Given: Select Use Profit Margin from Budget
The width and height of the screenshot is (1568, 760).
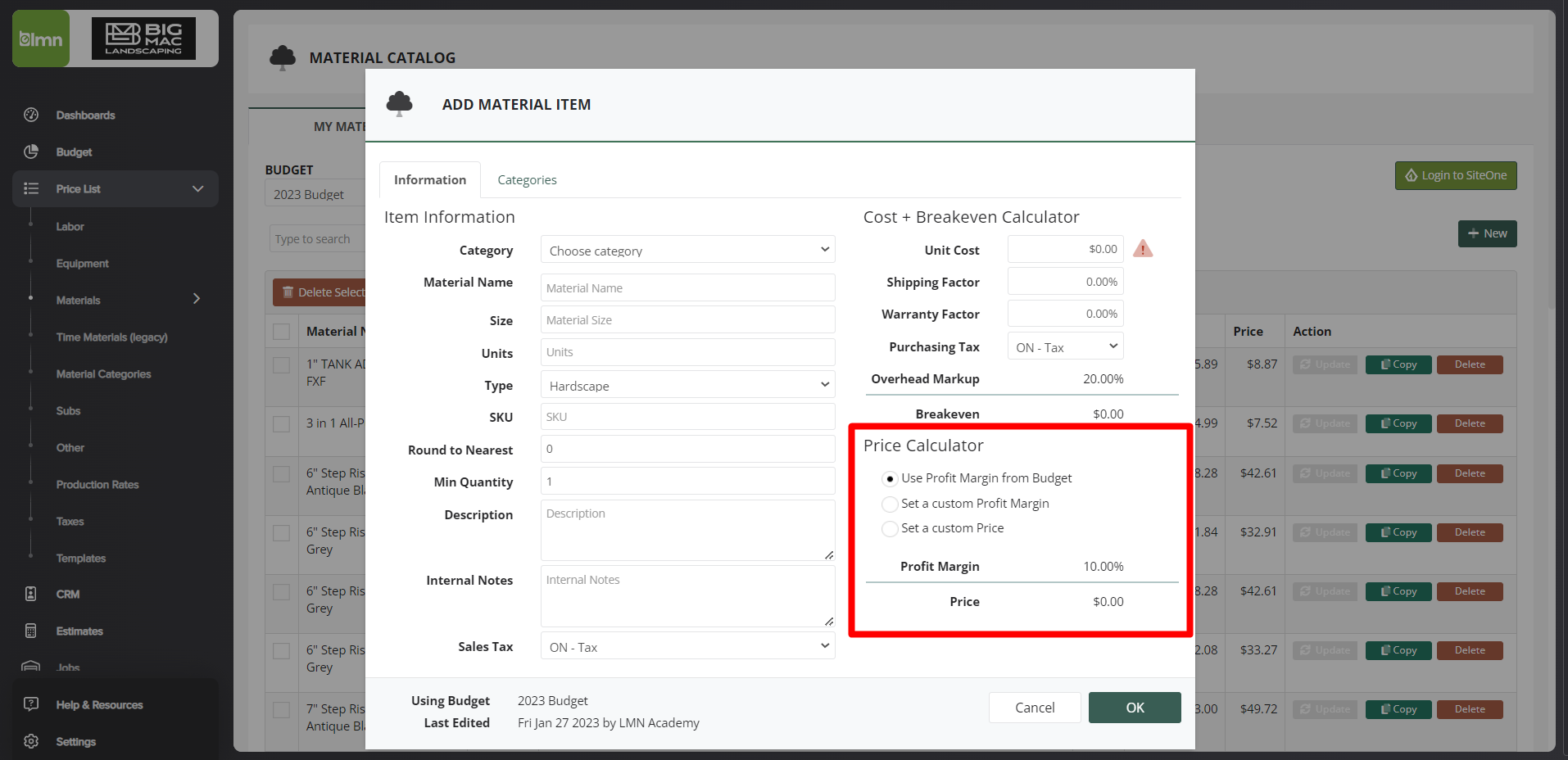Looking at the screenshot, I should [890, 478].
